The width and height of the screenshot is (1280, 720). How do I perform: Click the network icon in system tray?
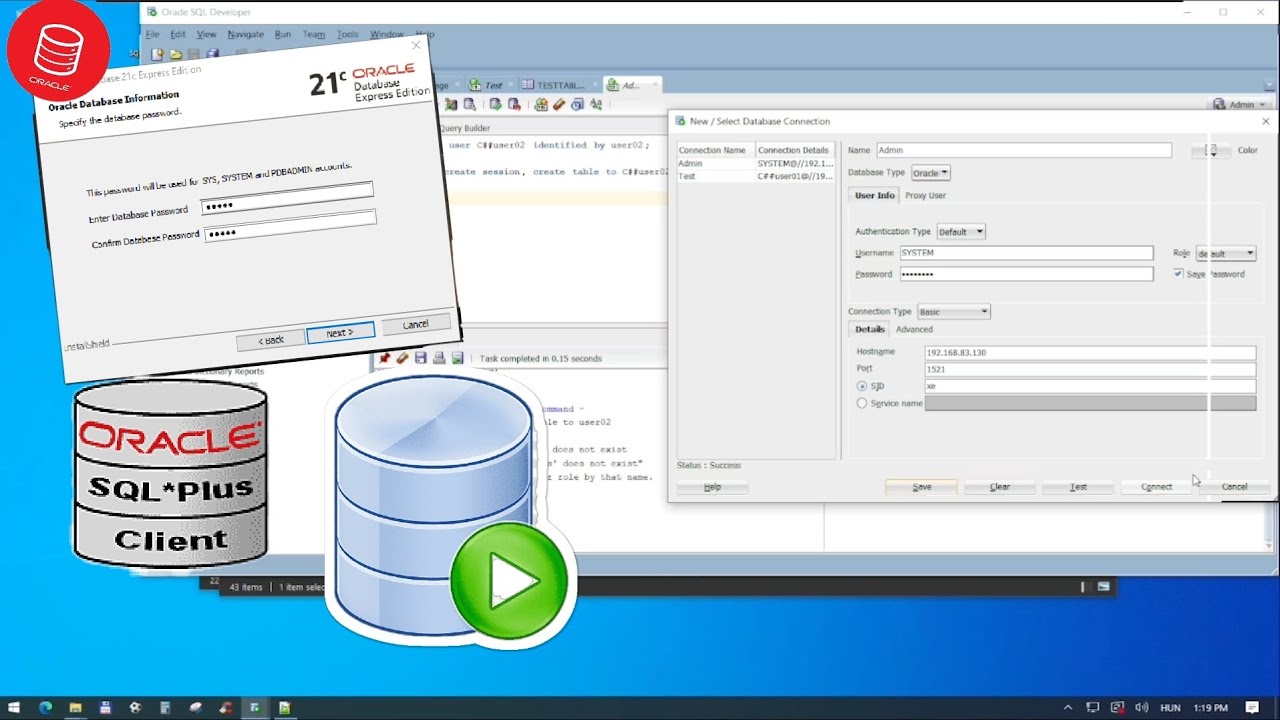(x=1093, y=707)
